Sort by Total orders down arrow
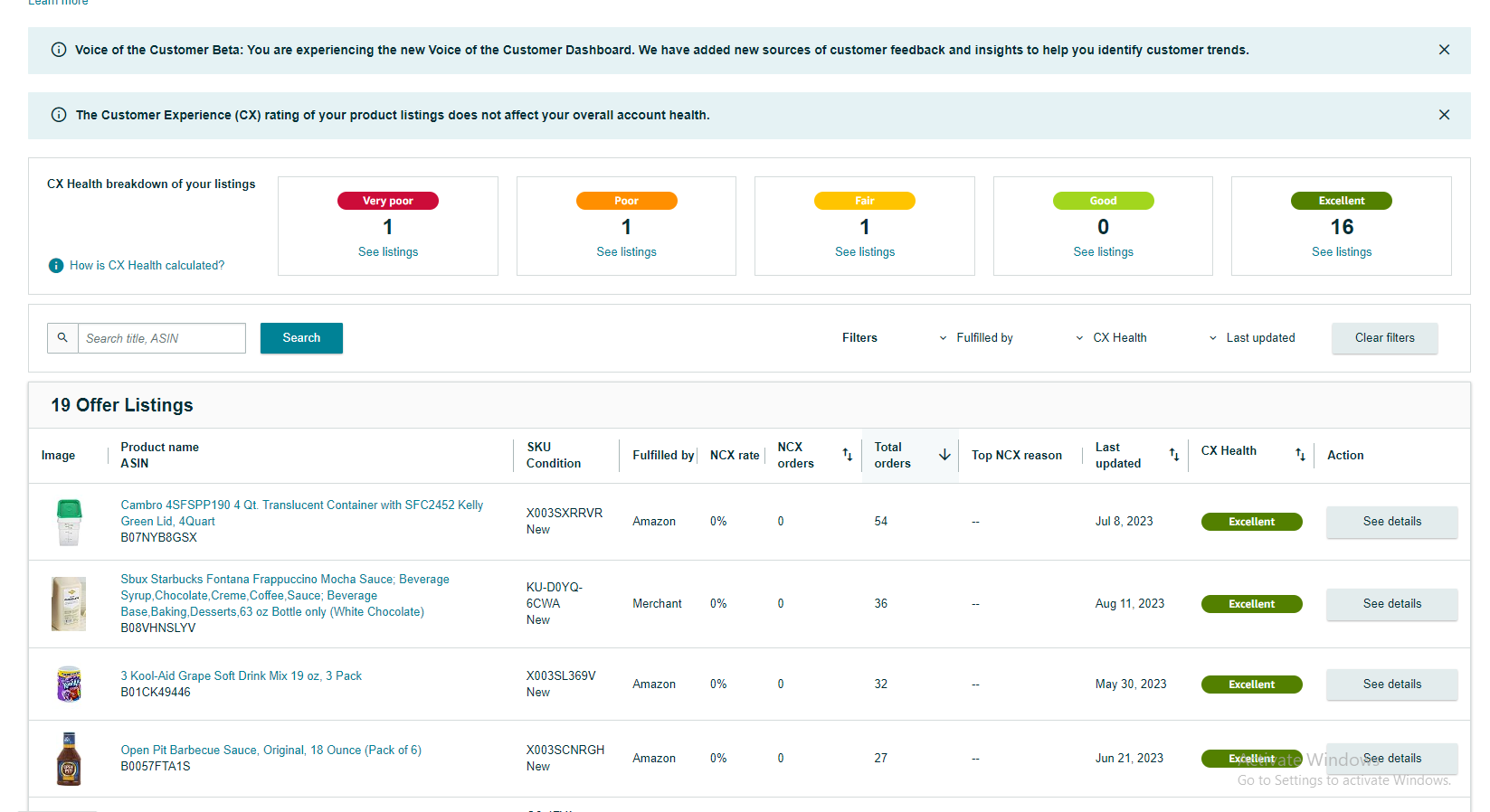This screenshot has width=1490, height=812. tap(944, 455)
